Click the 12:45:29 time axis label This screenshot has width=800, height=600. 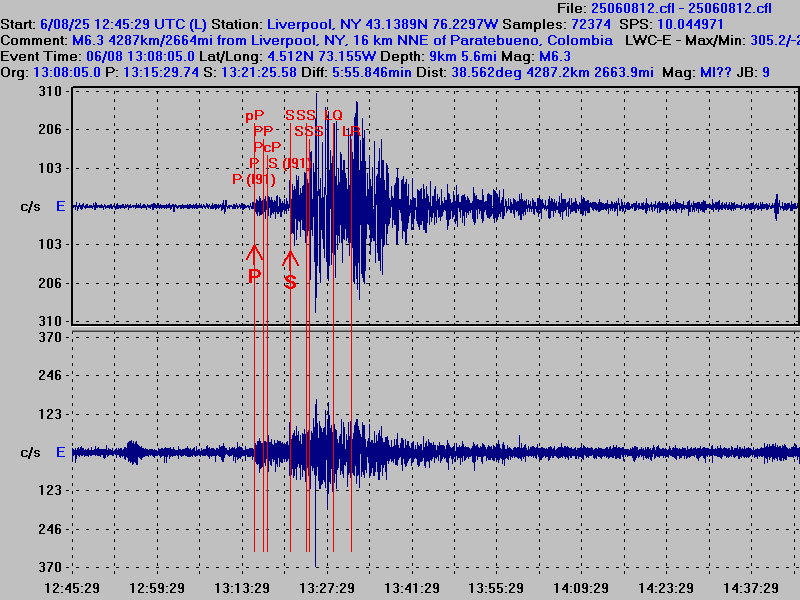[72, 588]
